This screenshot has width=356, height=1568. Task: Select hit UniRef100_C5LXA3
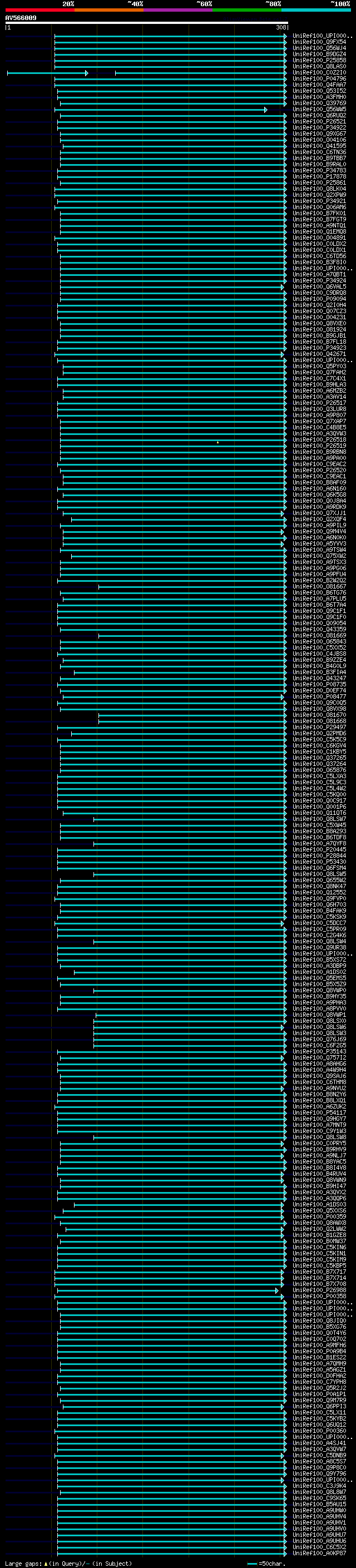coord(319,776)
